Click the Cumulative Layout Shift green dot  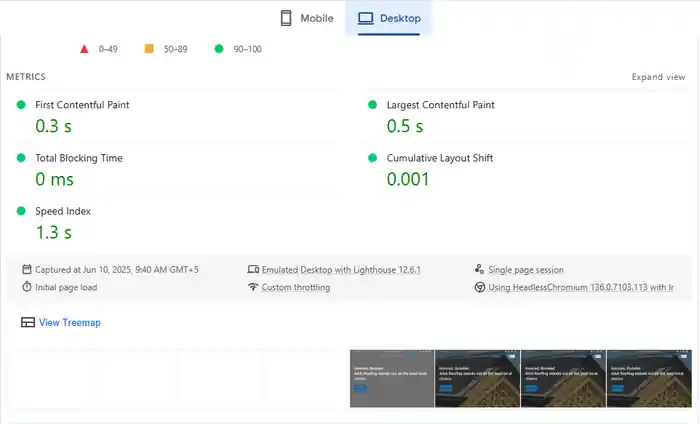[x=372, y=158]
